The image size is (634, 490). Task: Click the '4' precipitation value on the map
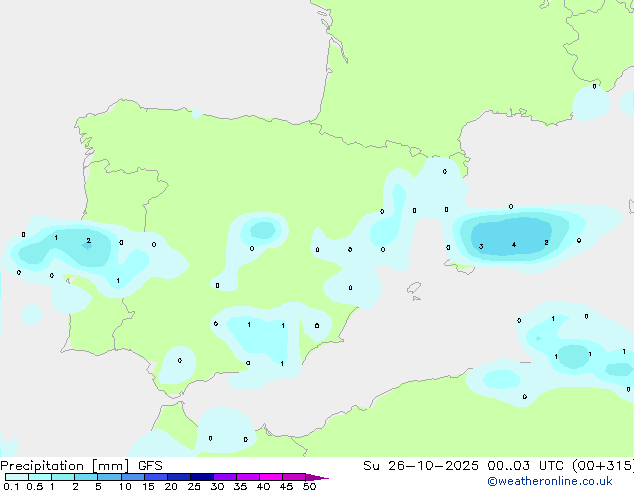514,245
